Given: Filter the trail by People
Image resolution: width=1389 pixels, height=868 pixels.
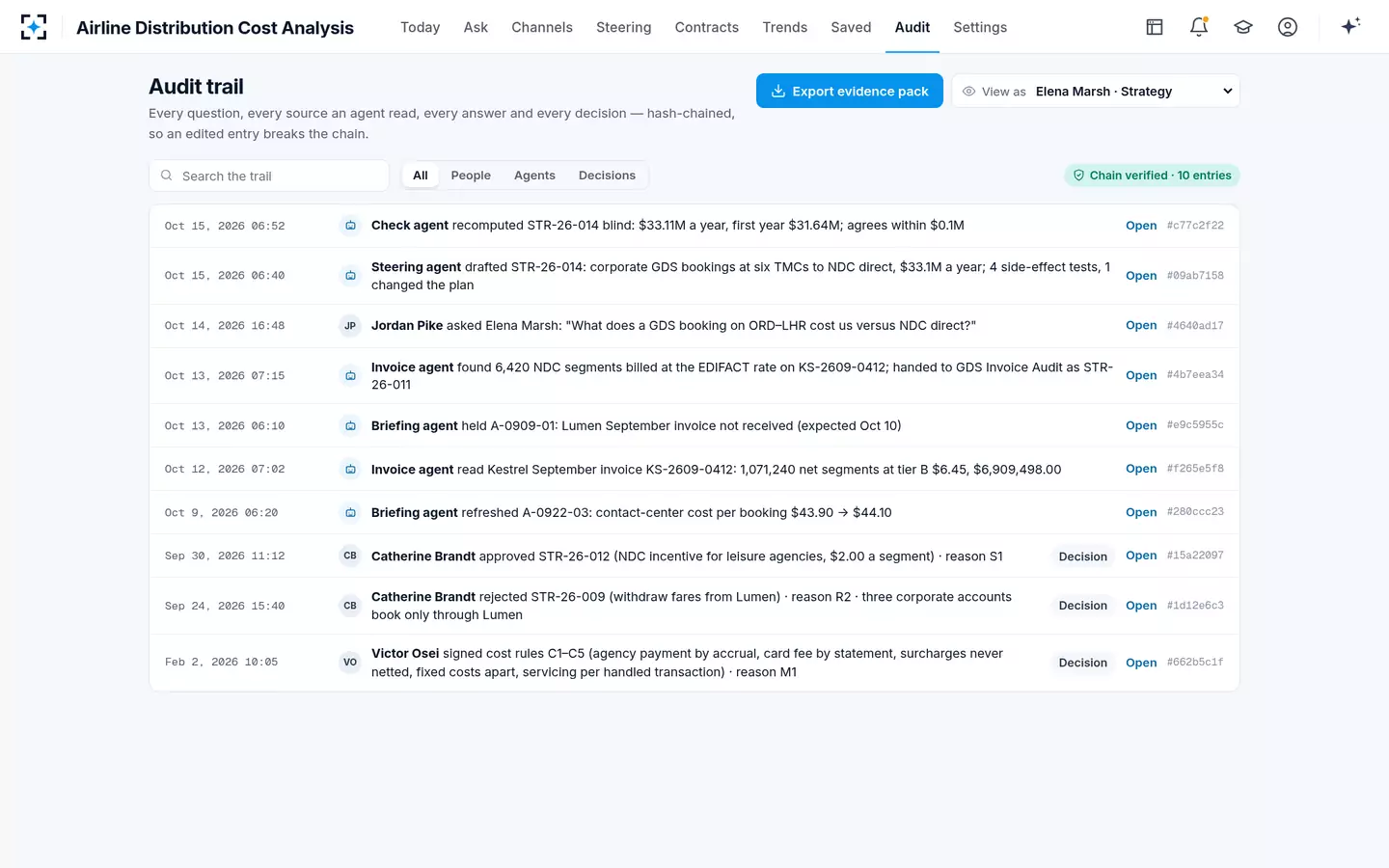Looking at the screenshot, I should click(x=471, y=176).
